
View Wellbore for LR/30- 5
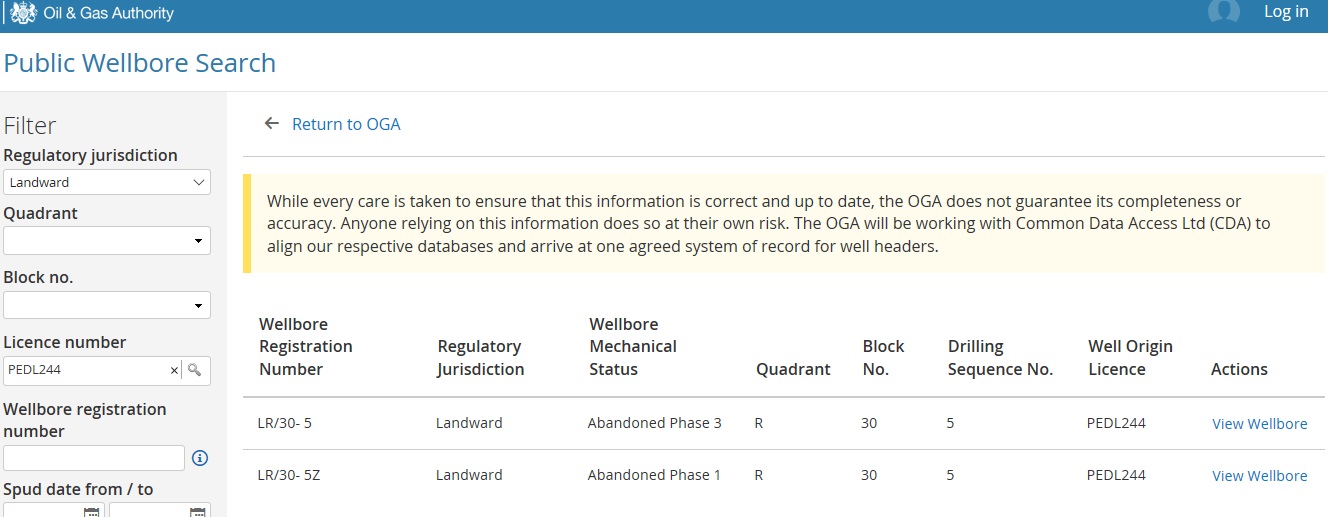(1260, 424)
